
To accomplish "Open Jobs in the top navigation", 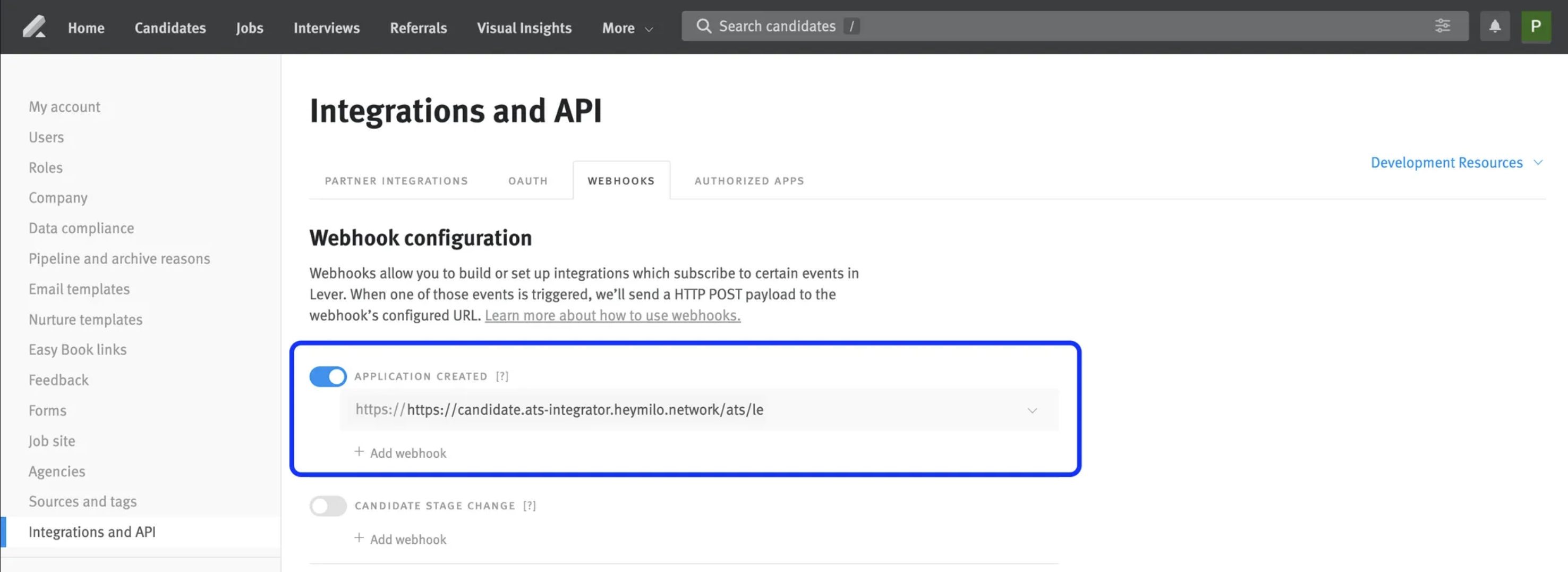I will coord(250,28).
